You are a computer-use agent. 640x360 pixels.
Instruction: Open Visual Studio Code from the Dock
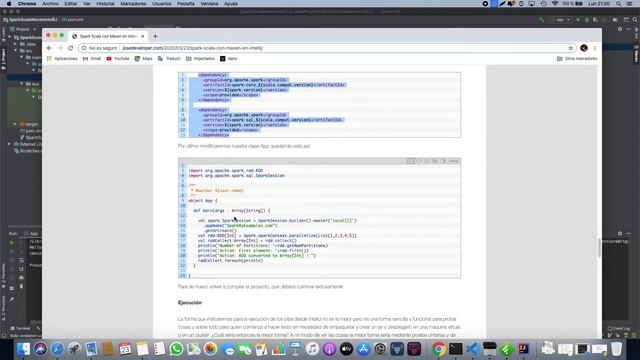pos(473,349)
